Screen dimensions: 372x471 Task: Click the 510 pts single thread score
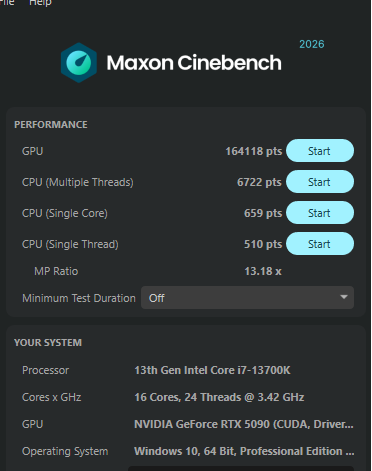point(263,244)
